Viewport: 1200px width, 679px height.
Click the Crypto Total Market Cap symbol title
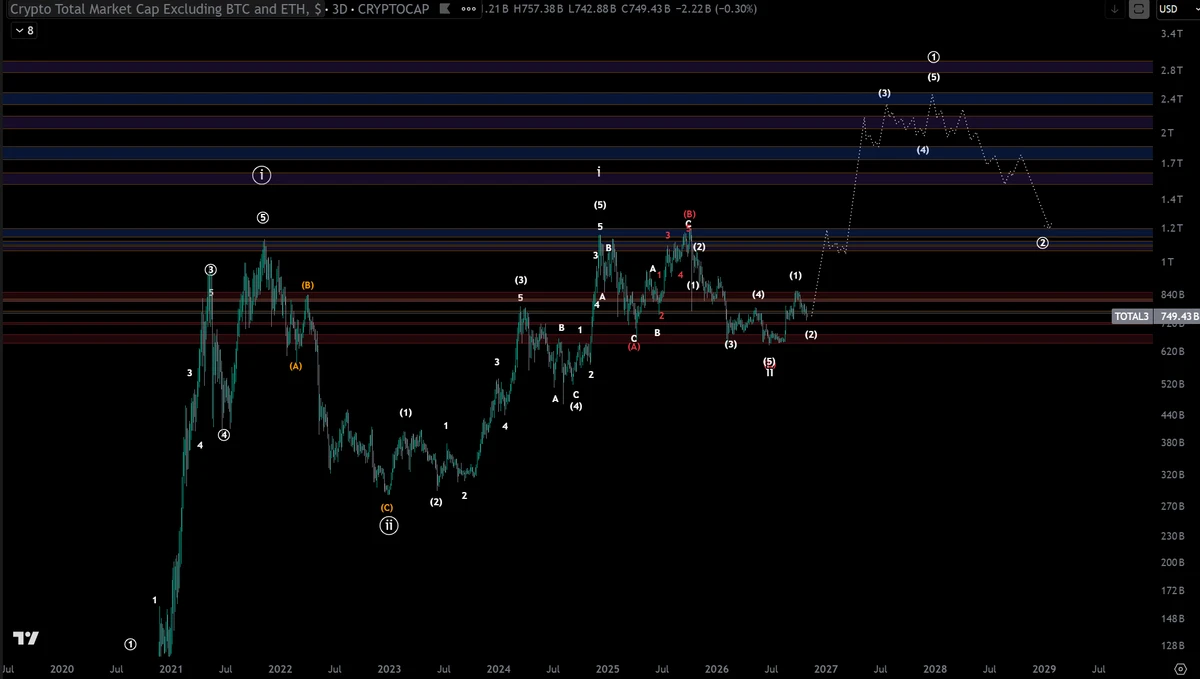[x=165, y=9]
